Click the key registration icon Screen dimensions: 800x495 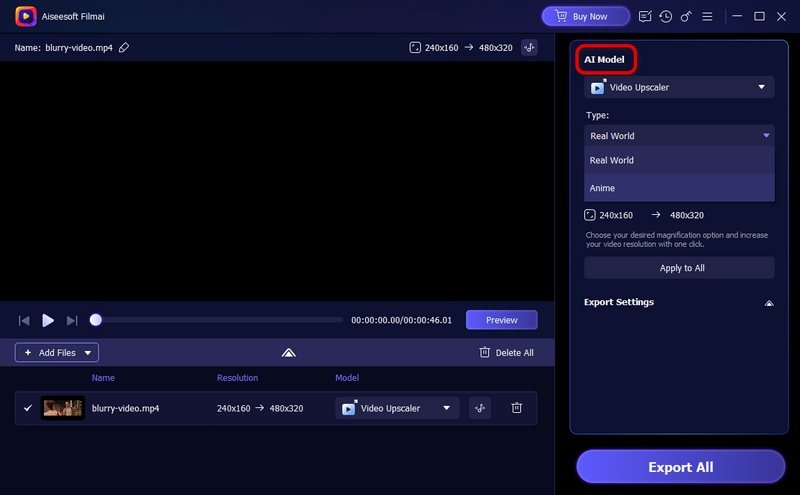pyautogui.click(x=687, y=17)
